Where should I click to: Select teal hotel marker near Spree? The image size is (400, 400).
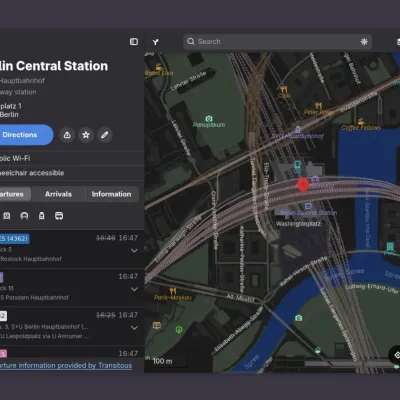click(x=390, y=247)
